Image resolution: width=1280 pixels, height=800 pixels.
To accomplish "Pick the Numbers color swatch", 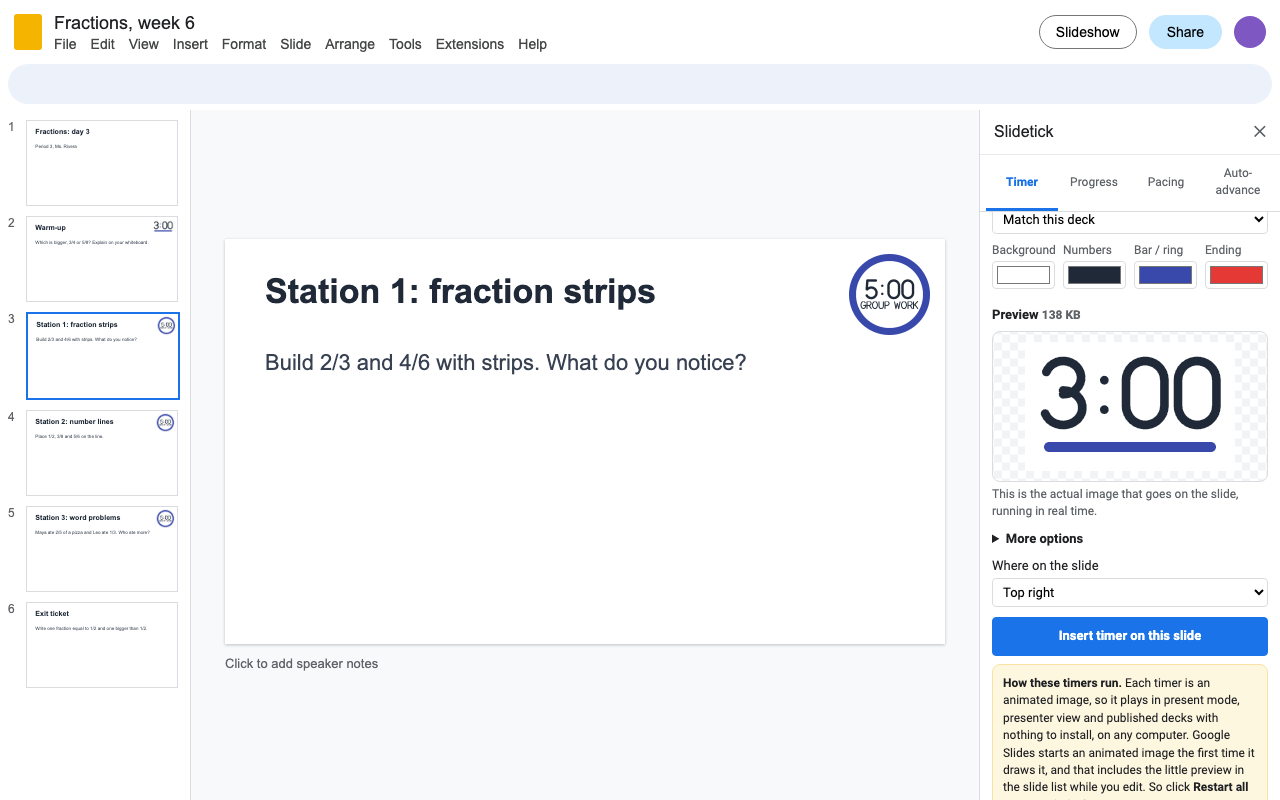I will pyautogui.click(x=1094, y=275).
